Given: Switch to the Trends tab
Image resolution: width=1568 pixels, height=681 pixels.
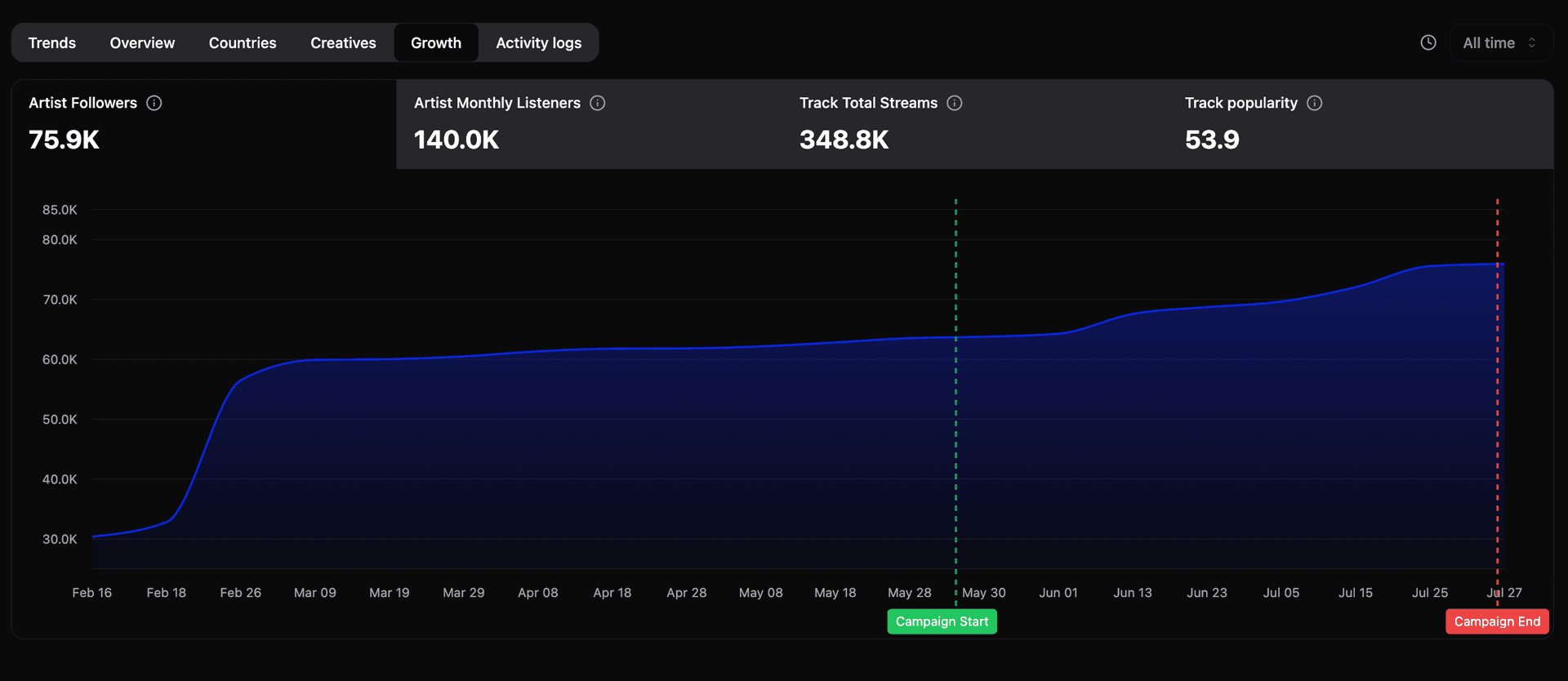Looking at the screenshot, I should [x=52, y=42].
